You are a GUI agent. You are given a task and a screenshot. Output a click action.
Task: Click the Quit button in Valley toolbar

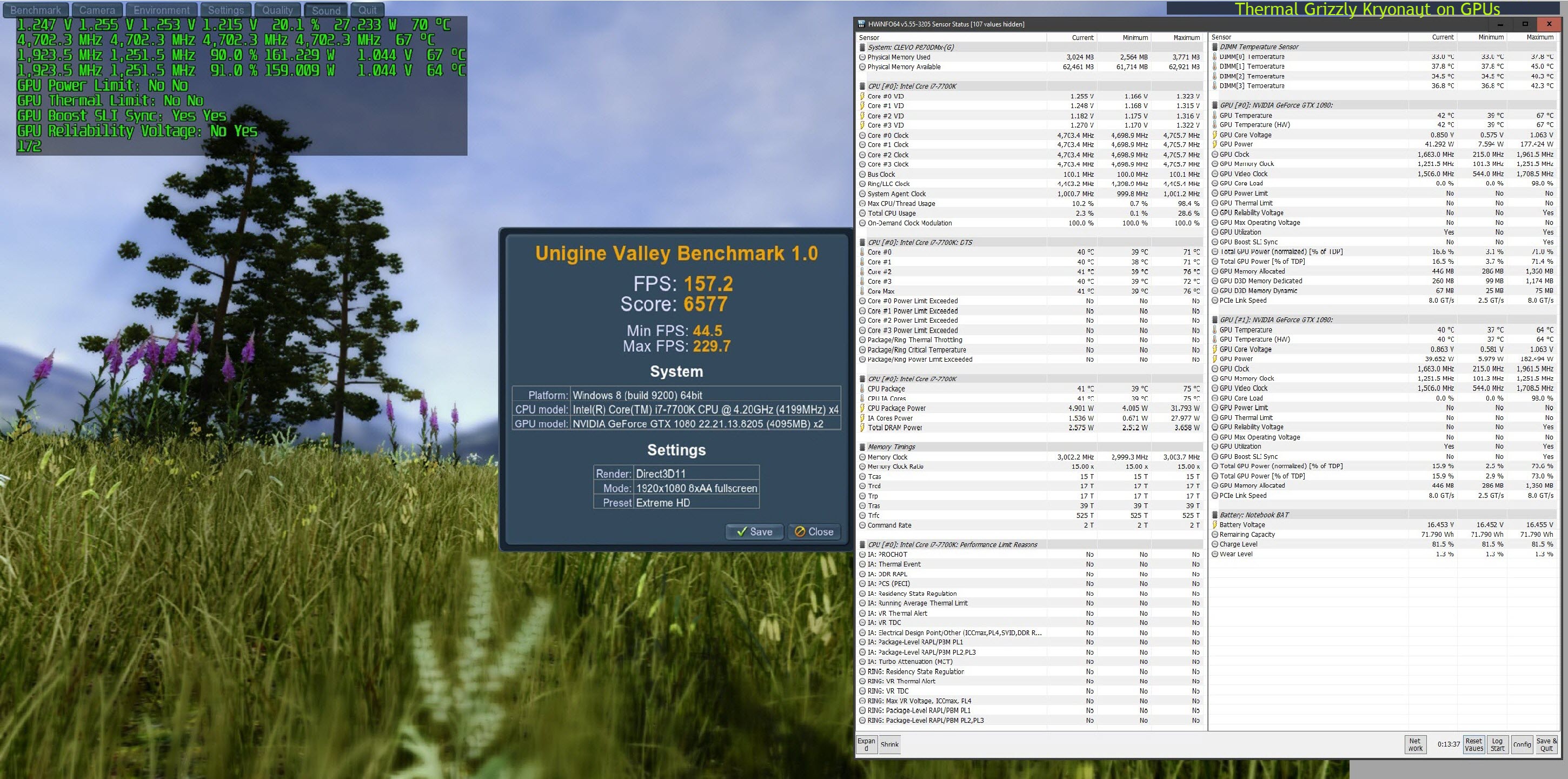[367, 10]
